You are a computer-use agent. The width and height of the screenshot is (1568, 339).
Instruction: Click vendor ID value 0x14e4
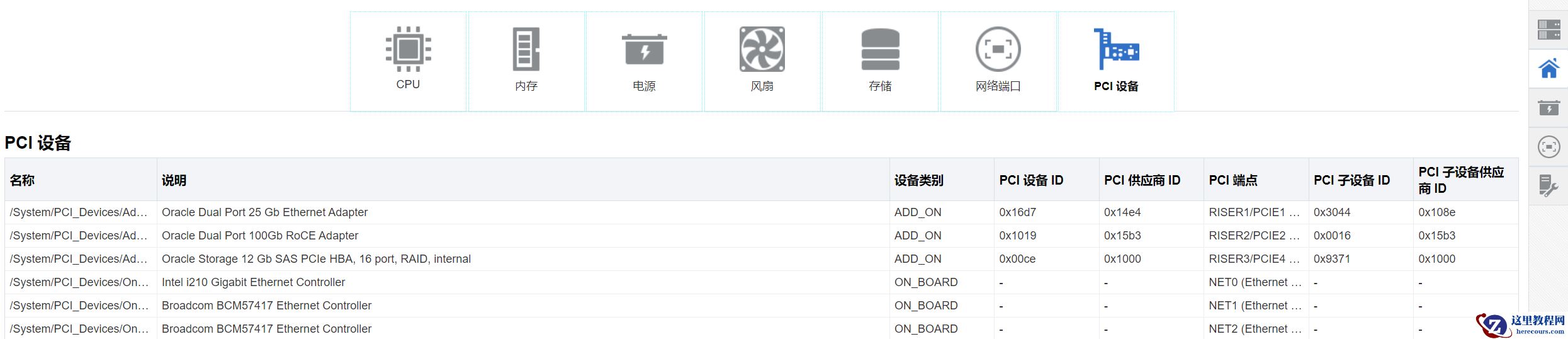(1122, 212)
